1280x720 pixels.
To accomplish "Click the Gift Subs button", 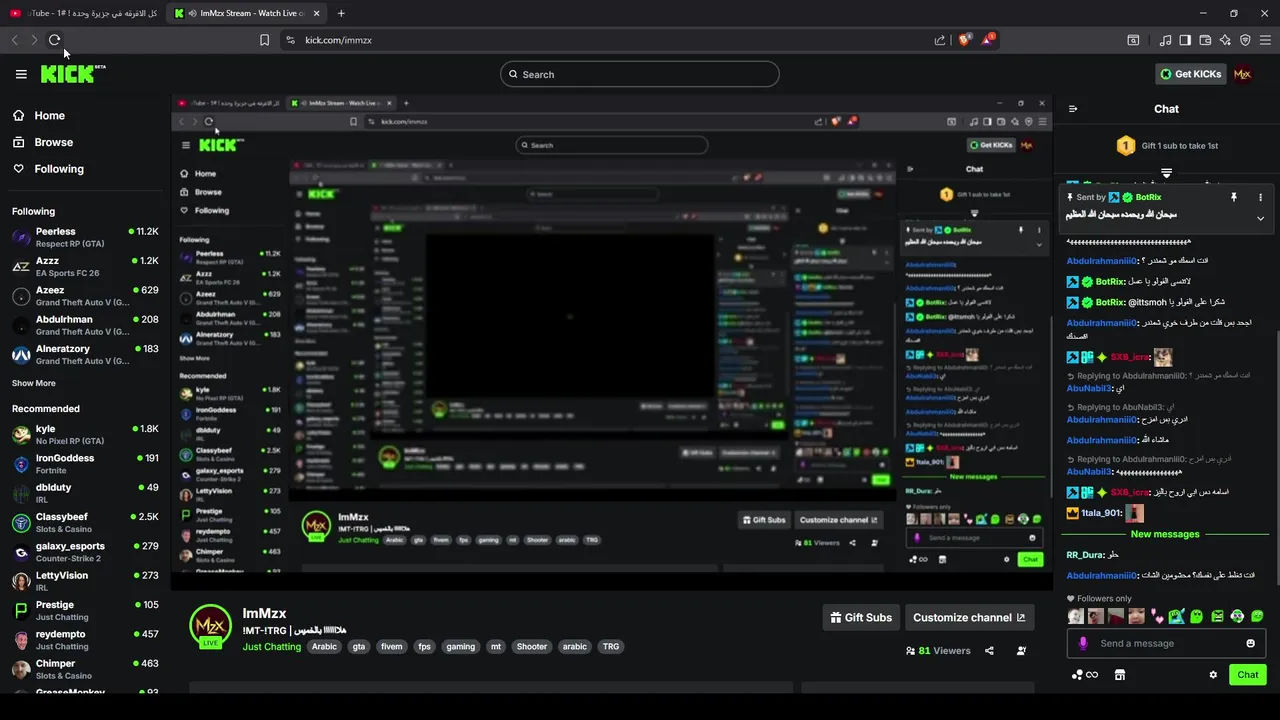I will 860,618.
